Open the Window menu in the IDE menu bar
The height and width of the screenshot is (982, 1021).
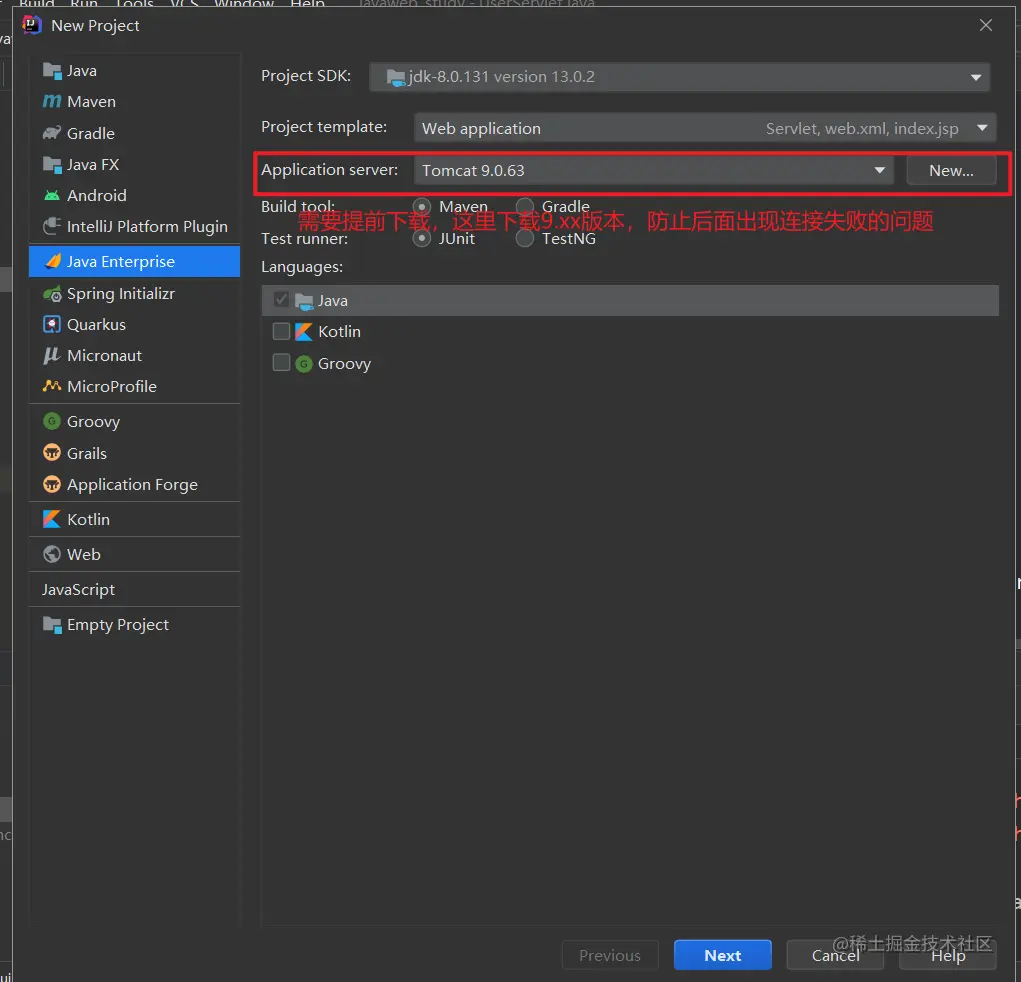(244, 4)
